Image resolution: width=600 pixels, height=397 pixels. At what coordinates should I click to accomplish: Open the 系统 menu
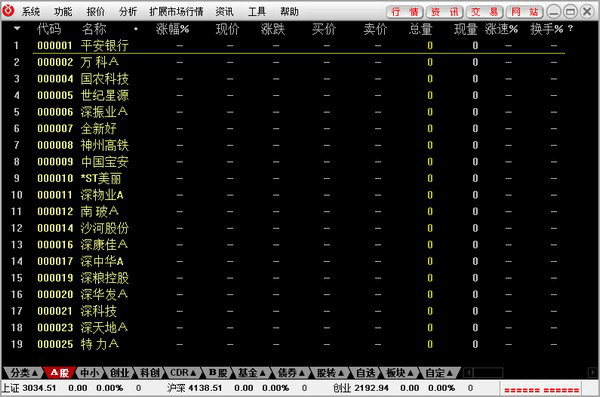(31, 12)
